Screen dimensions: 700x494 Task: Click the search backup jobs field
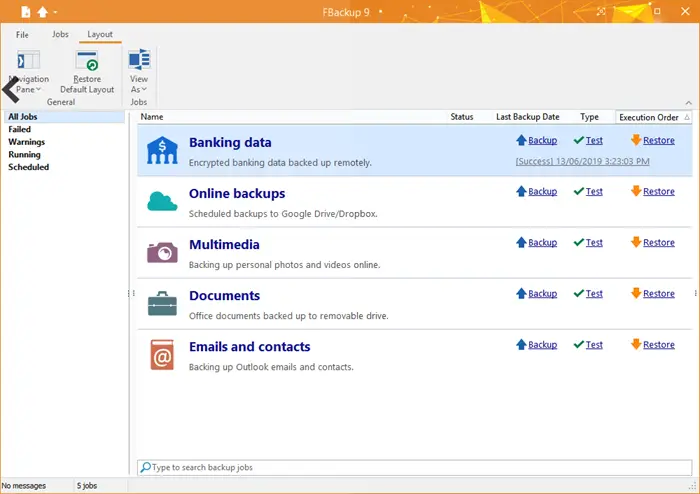(x=415, y=467)
